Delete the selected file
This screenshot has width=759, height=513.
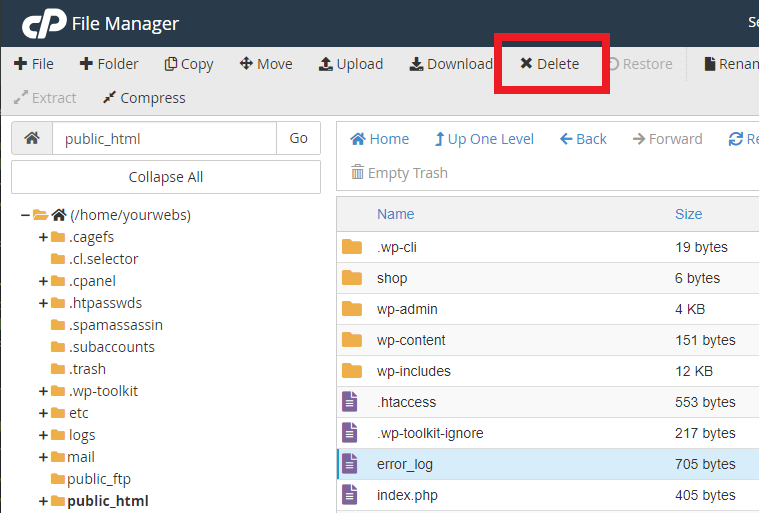click(x=549, y=64)
